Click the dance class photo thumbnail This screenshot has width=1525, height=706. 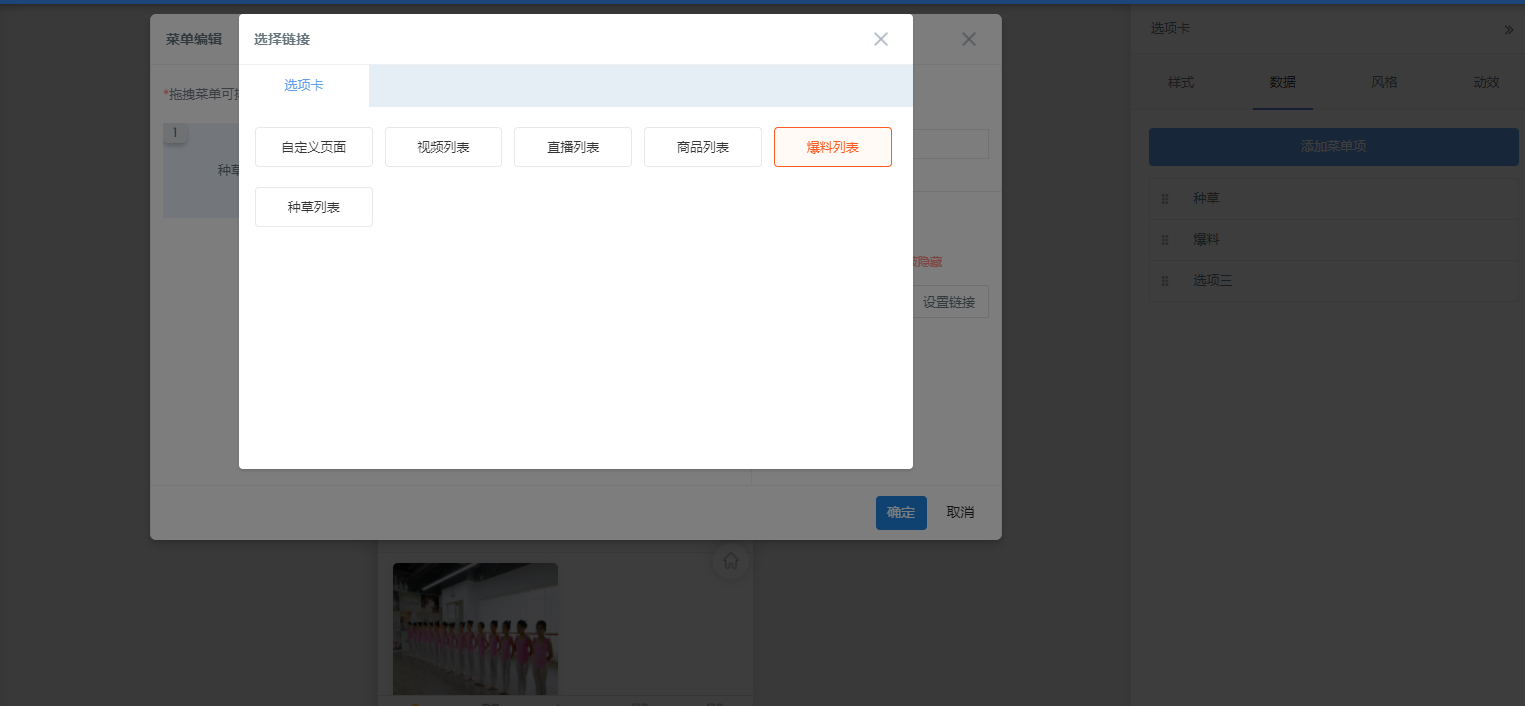(x=475, y=628)
